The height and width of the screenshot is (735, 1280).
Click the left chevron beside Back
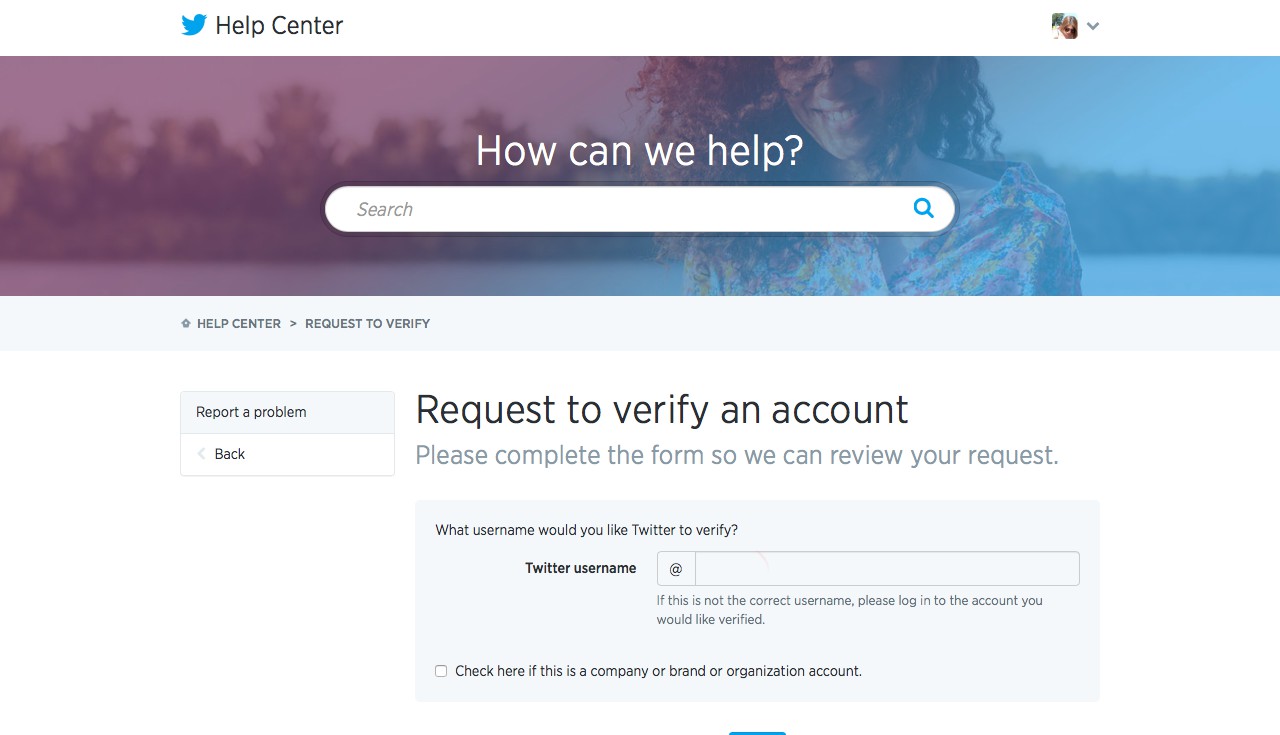coord(201,454)
